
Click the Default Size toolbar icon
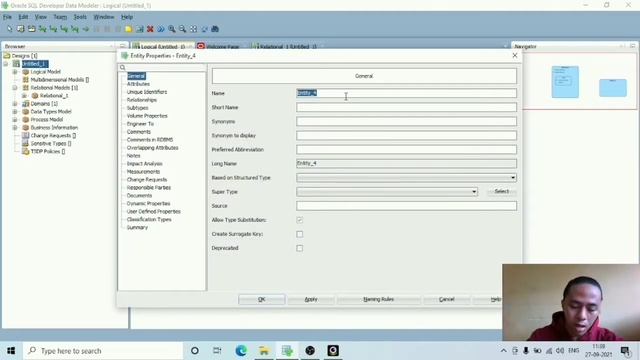(204, 29)
